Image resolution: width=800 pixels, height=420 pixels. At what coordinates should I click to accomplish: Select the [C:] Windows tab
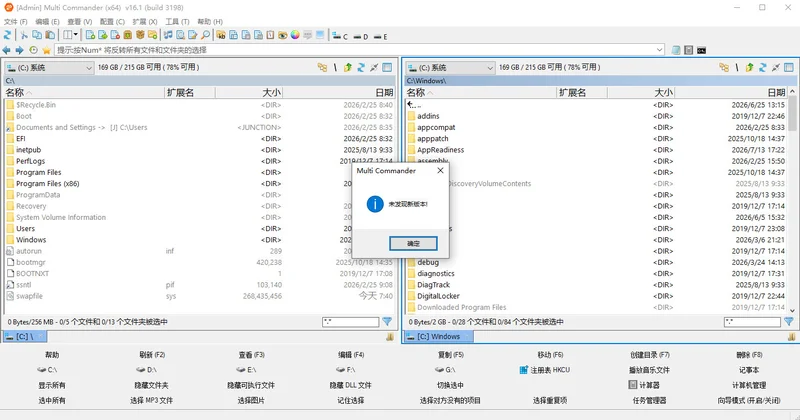[438, 336]
